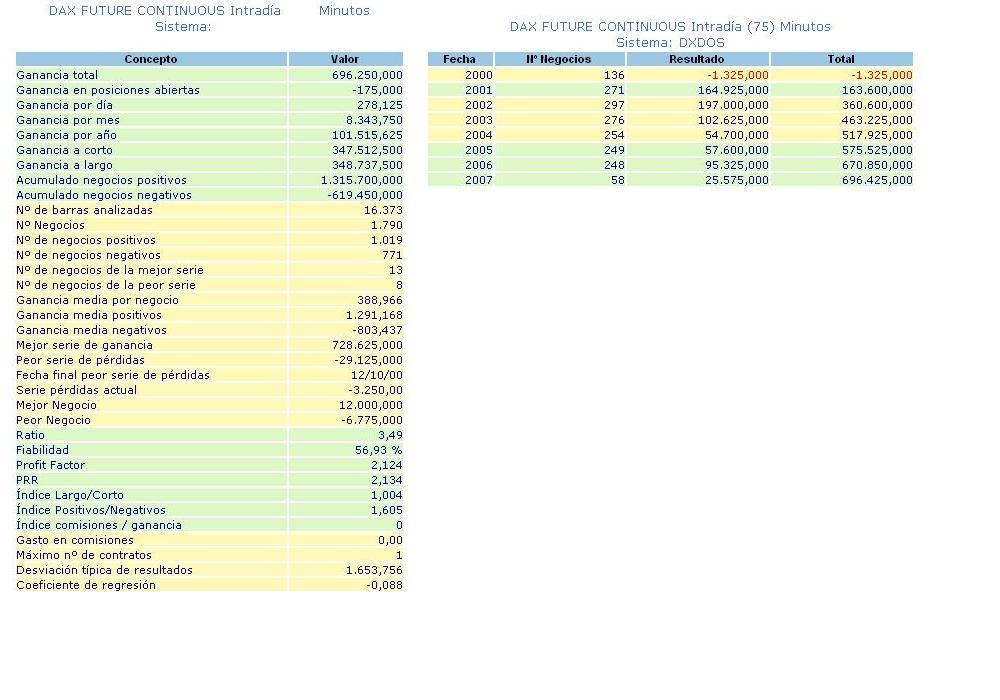1000x700 pixels.
Task: Click the Profit Factor row label
Action: [51, 465]
